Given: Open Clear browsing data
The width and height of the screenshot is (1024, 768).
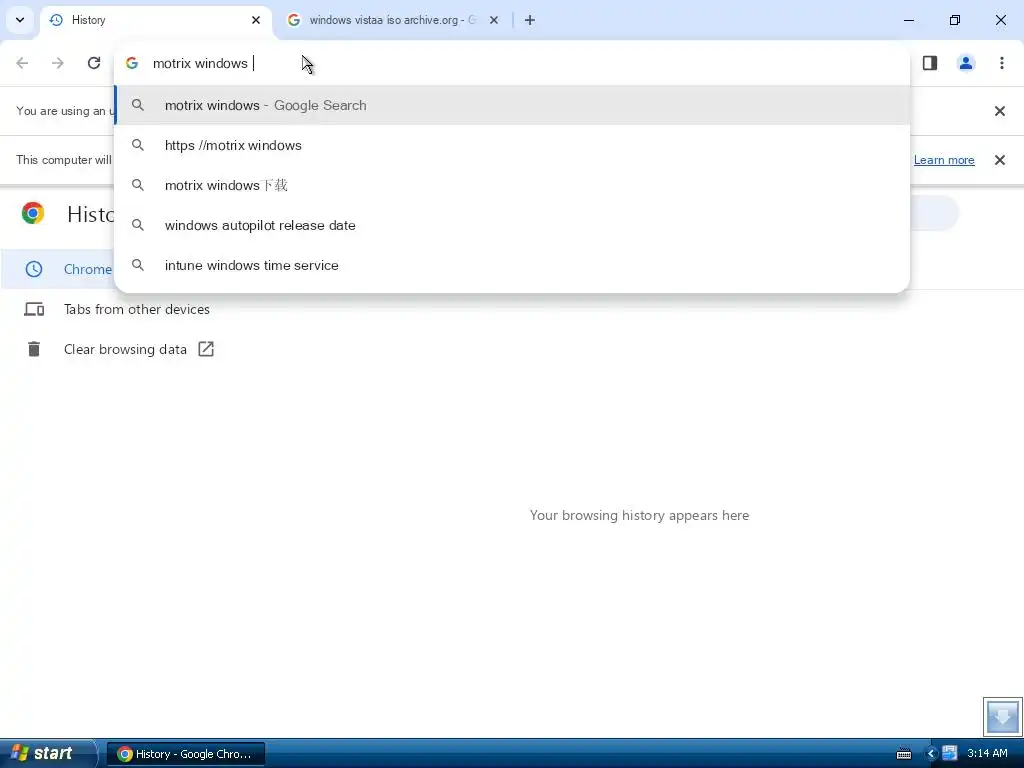Looking at the screenshot, I should pyautogui.click(x=125, y=349).
